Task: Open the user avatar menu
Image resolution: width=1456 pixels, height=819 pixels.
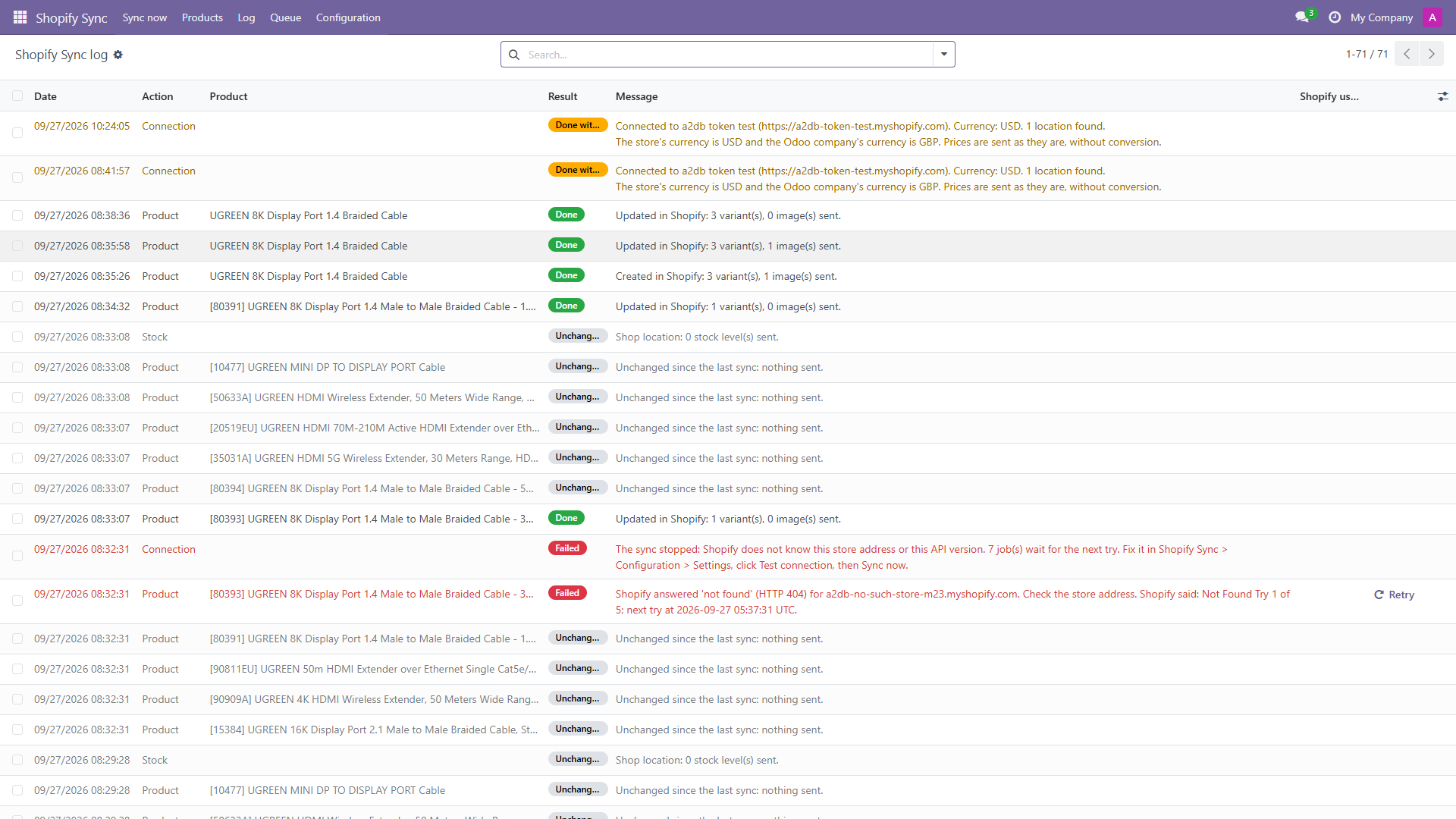Action: pos(1432,17)
